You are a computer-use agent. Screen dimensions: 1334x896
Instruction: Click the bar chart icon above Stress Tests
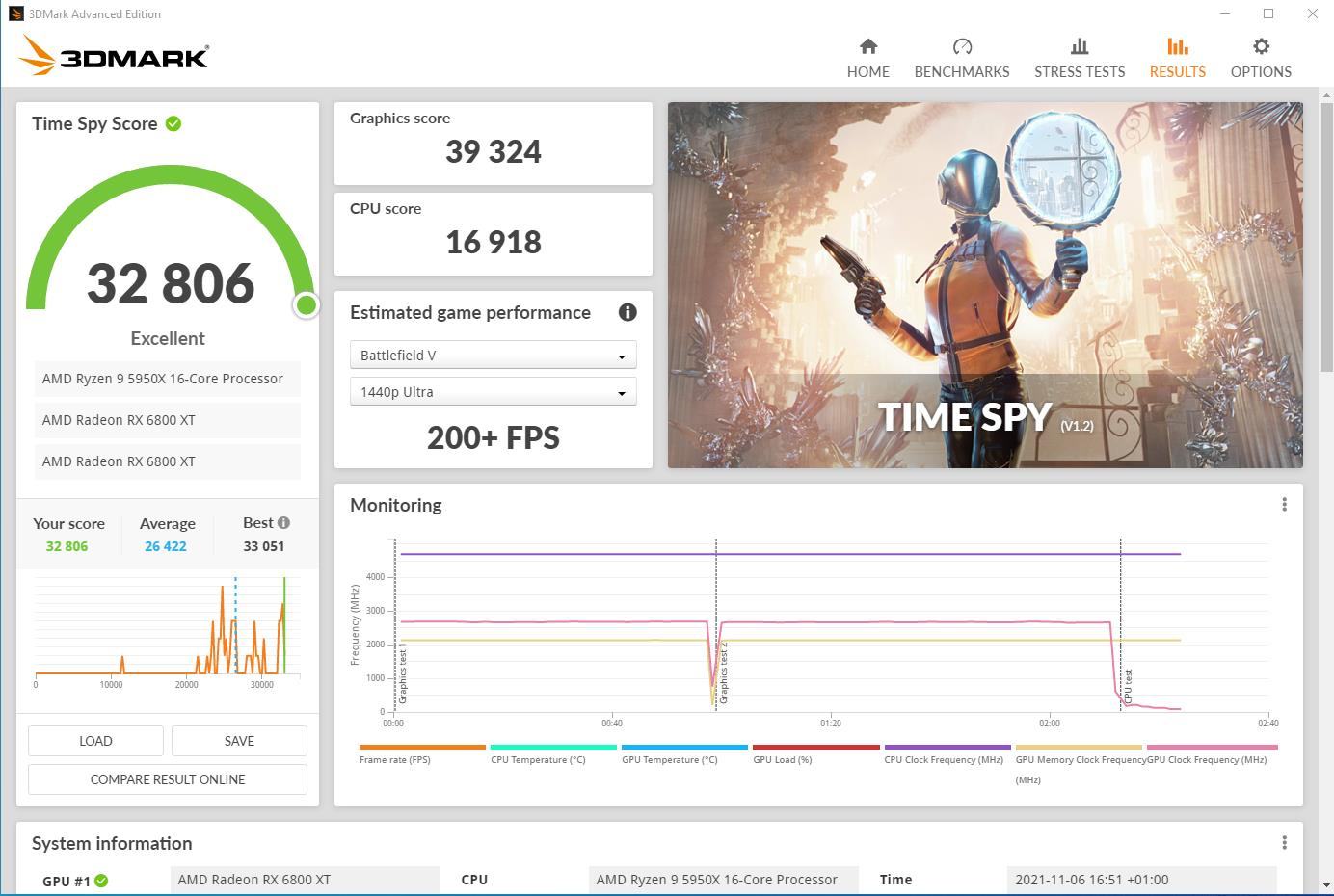(1080, 46)
